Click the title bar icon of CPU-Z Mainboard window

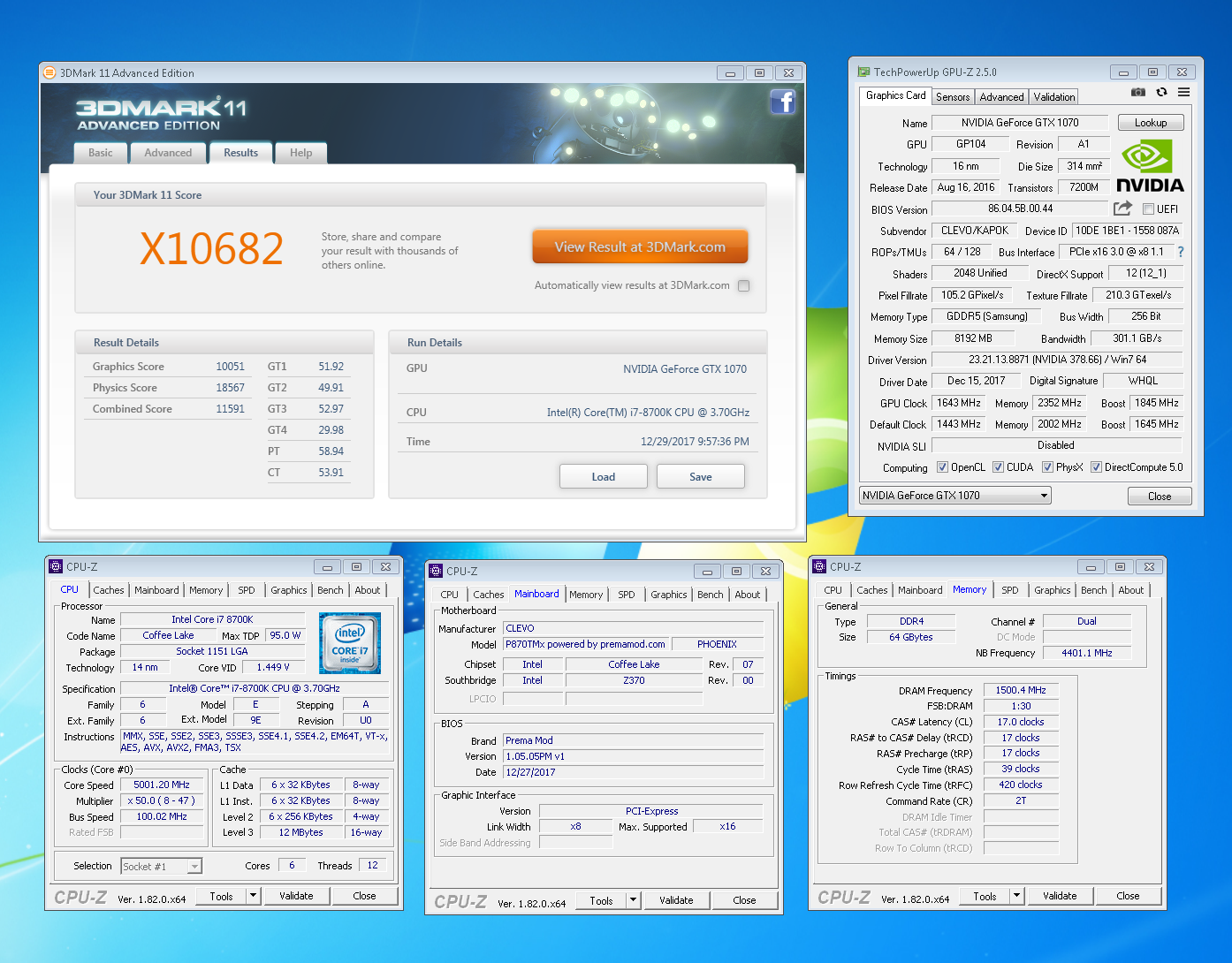(437, 571)
